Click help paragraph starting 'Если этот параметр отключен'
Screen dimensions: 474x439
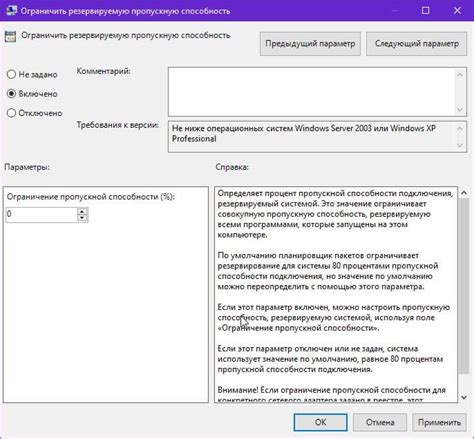(x=330, y=359)
